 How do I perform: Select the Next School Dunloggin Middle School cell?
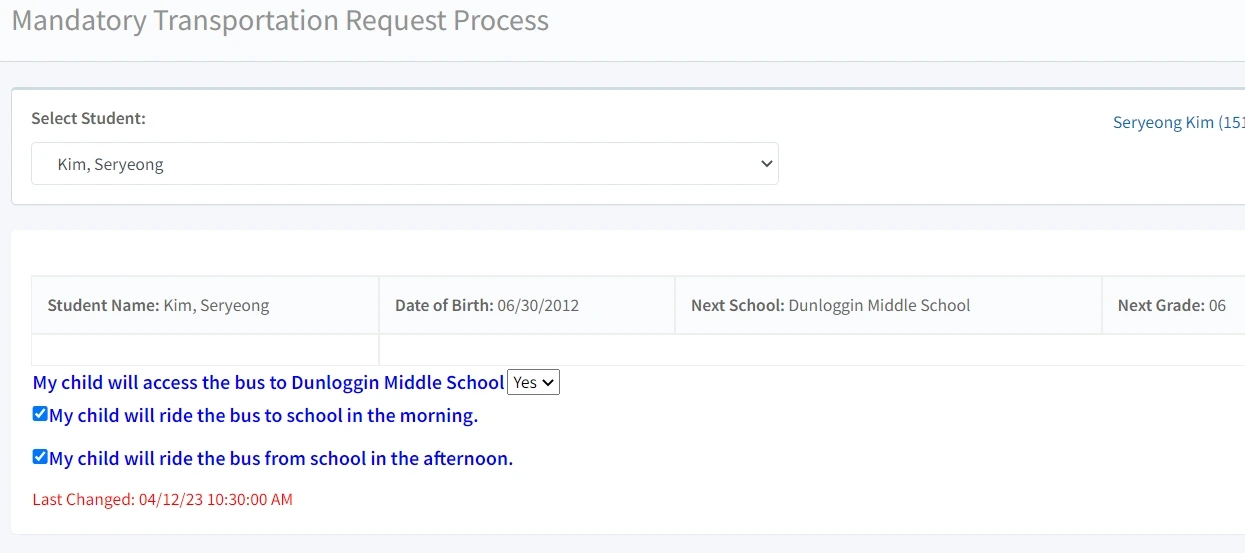(889, 305)
